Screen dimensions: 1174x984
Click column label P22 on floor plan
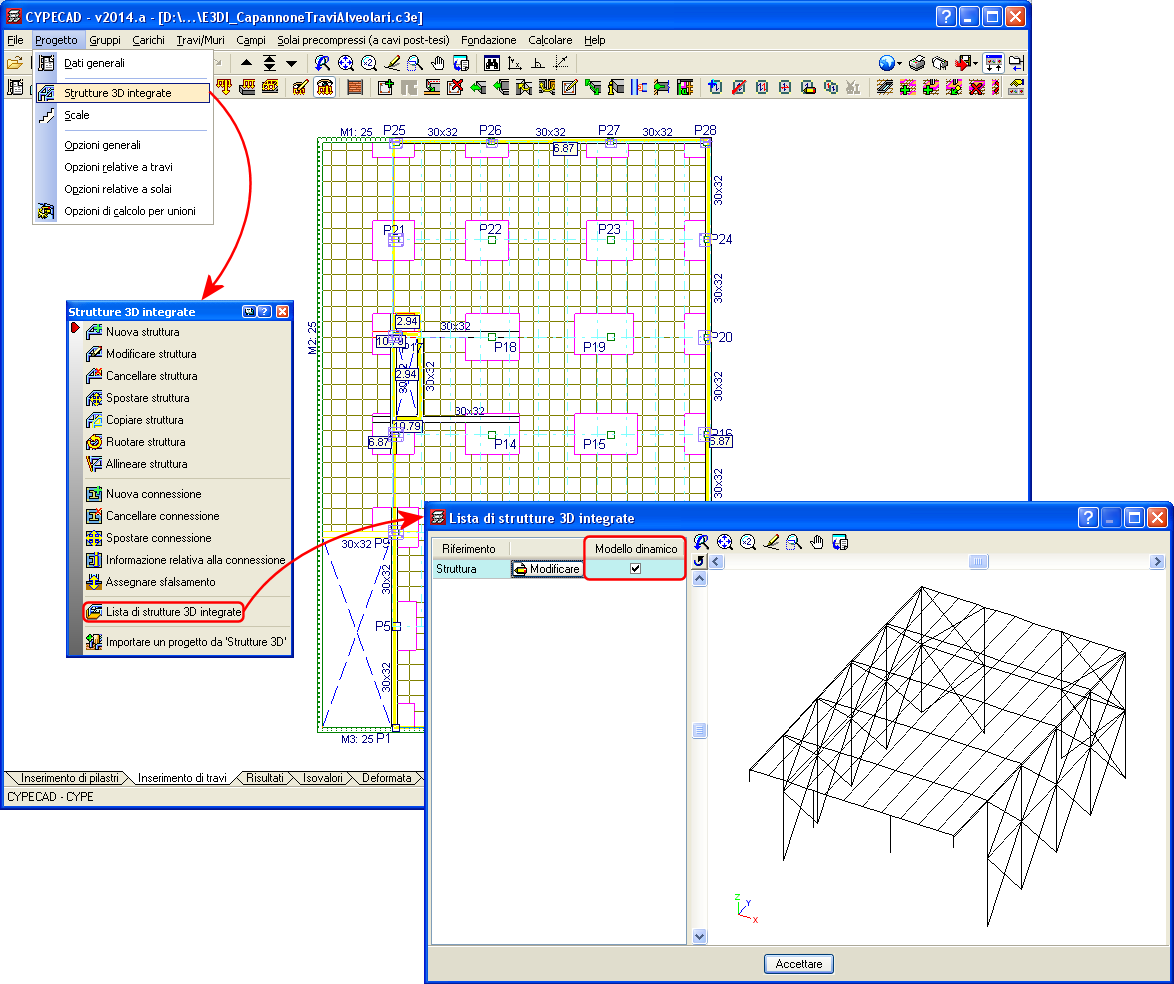tap(490, 229)
